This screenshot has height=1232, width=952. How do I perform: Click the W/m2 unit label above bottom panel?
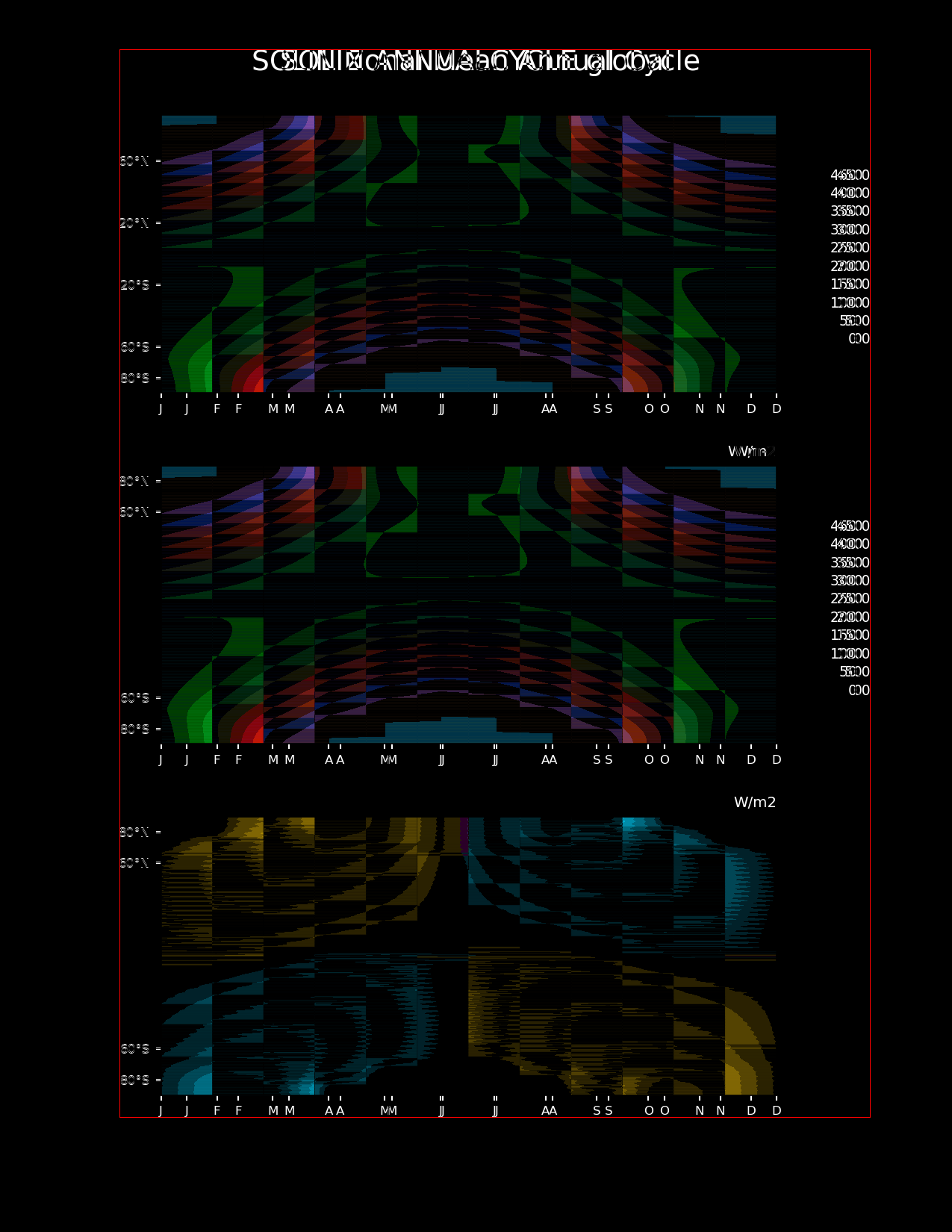click(755, 802)
